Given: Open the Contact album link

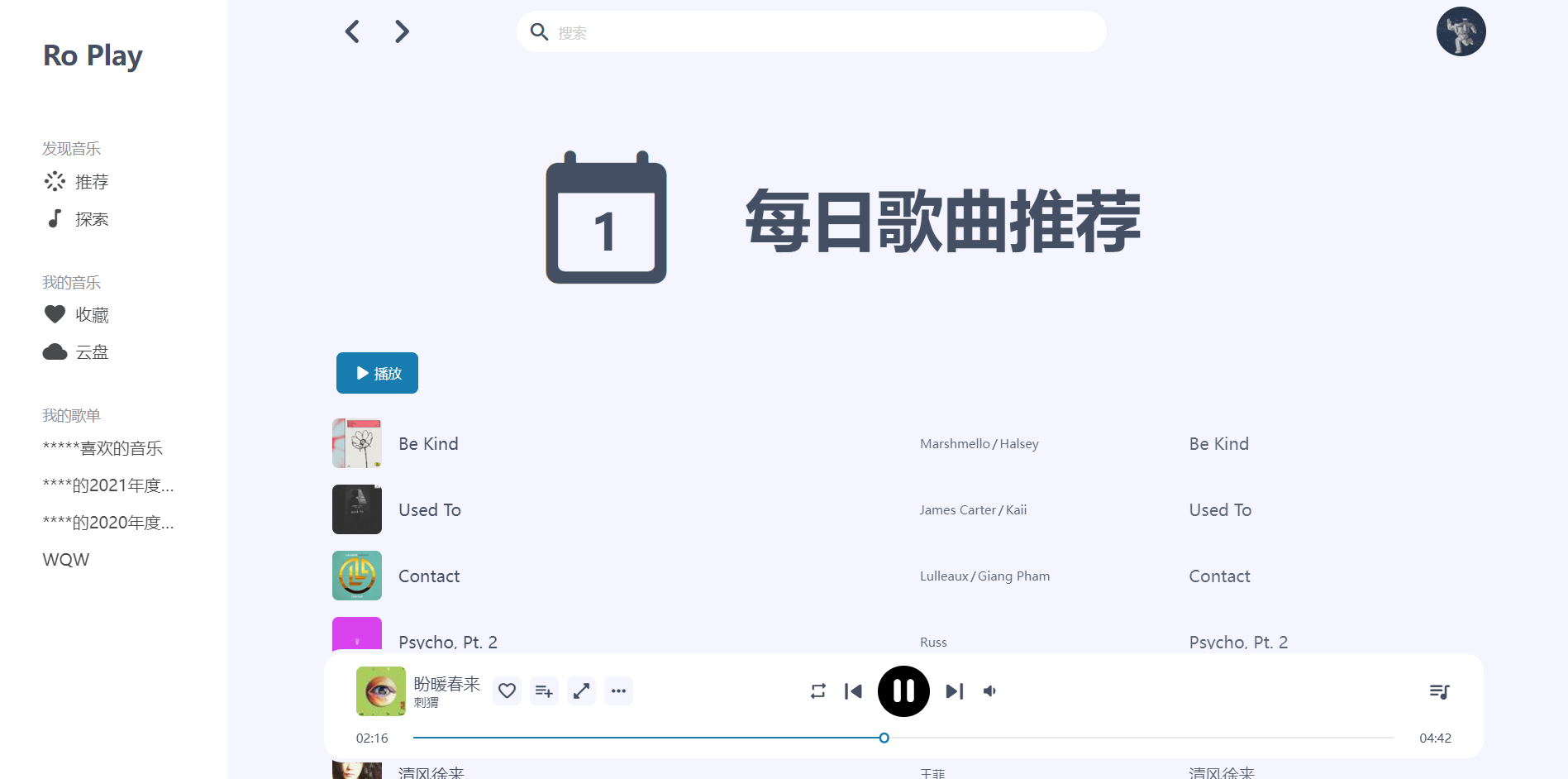Looking at the screenshot, I should (x=1220, y=576).
